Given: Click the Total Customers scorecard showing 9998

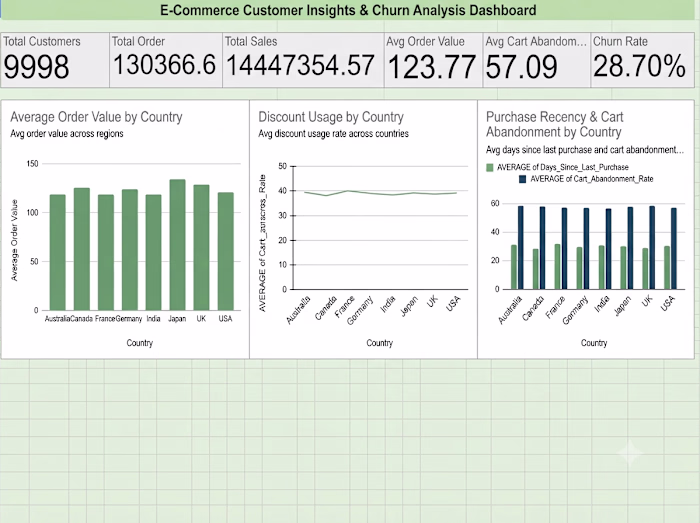Looking at the screenshot, I should (55, 60).
